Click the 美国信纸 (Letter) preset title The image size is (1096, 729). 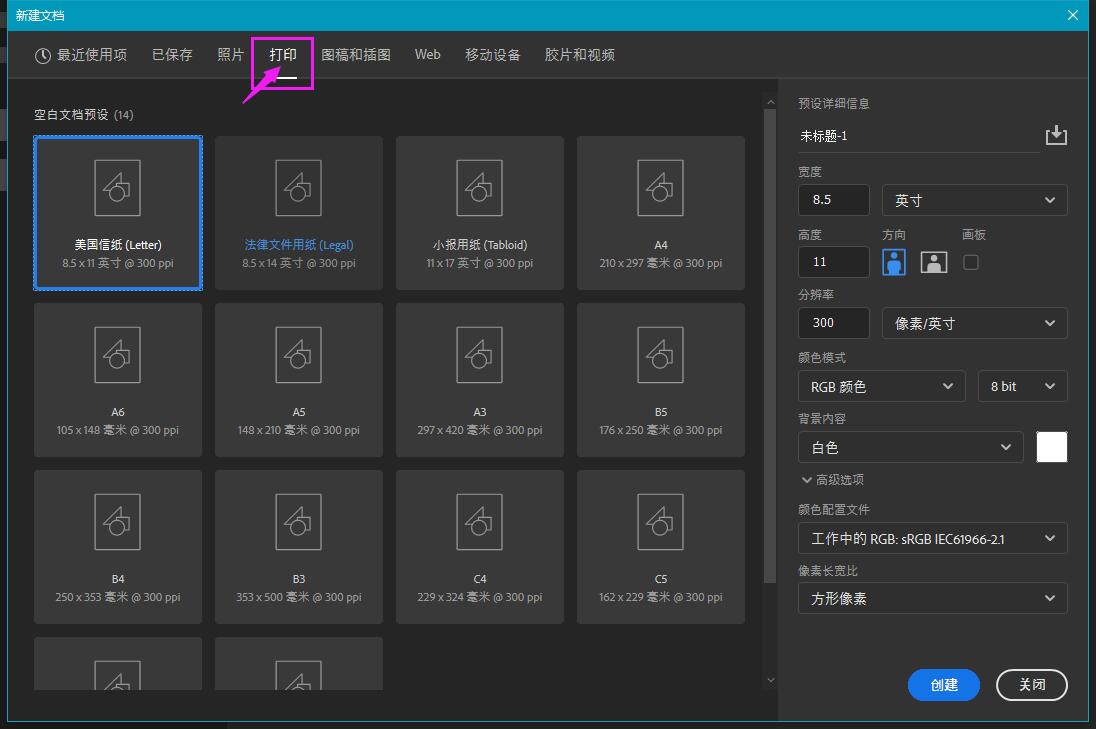tap(118, 245)
